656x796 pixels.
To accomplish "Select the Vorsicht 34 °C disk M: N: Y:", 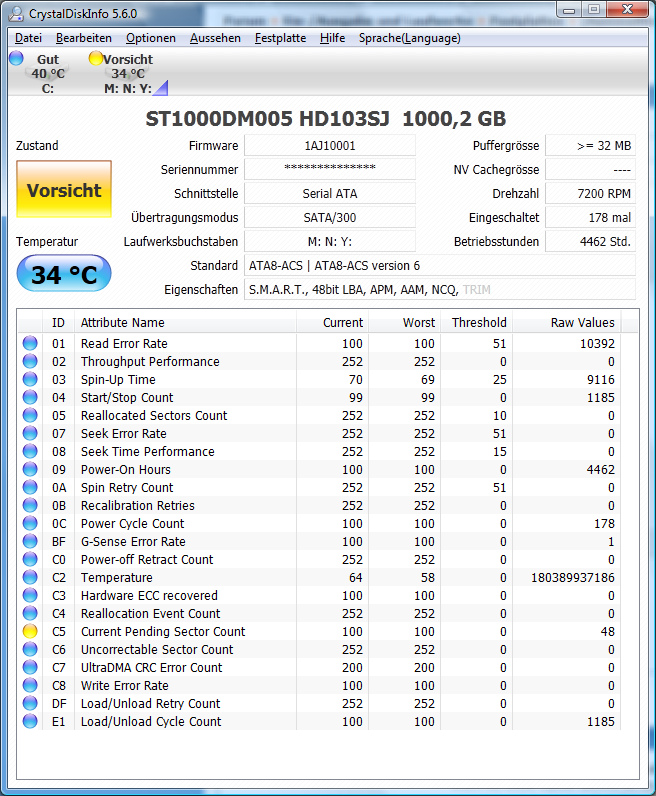I will pos(128,74).
